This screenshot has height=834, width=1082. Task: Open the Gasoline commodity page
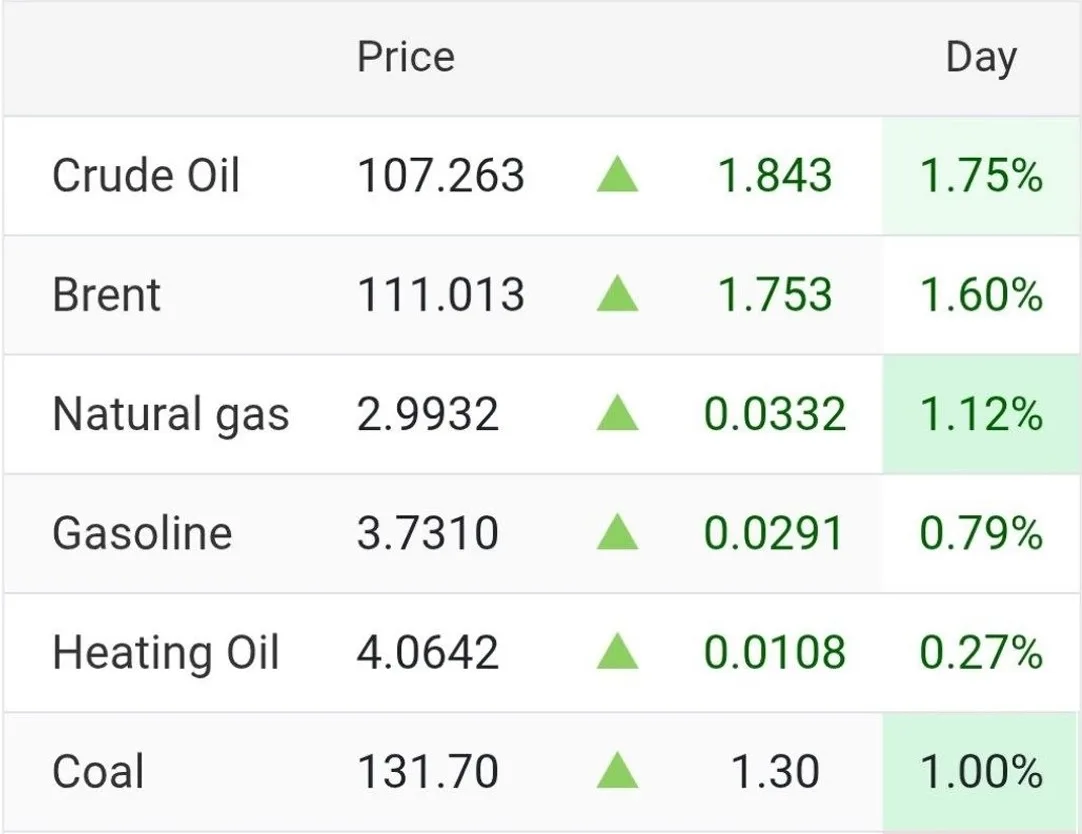click(142, 533)
